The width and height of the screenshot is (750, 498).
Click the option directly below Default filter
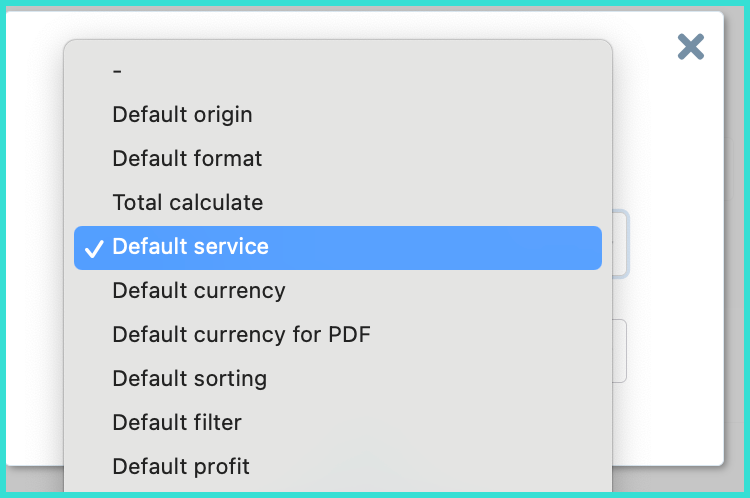pos(181,467)
